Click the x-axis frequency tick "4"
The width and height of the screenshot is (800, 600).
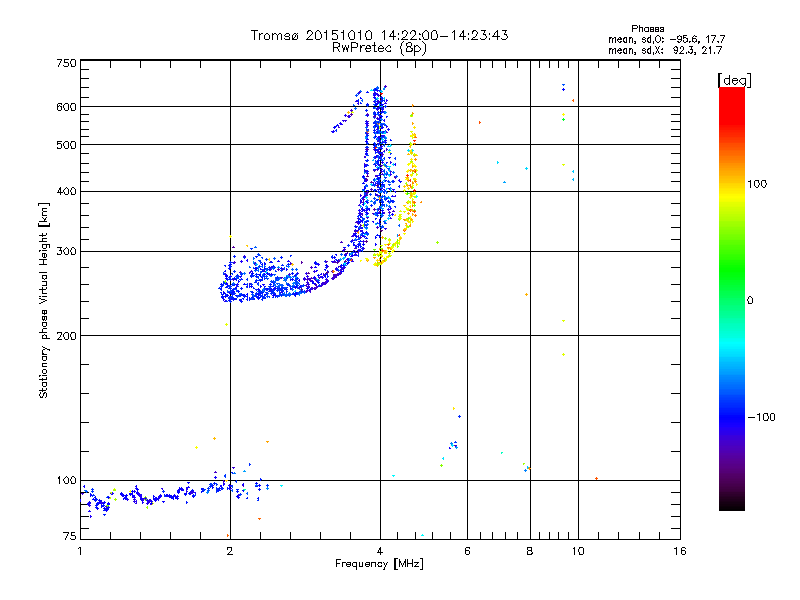[x=380, y=551]
